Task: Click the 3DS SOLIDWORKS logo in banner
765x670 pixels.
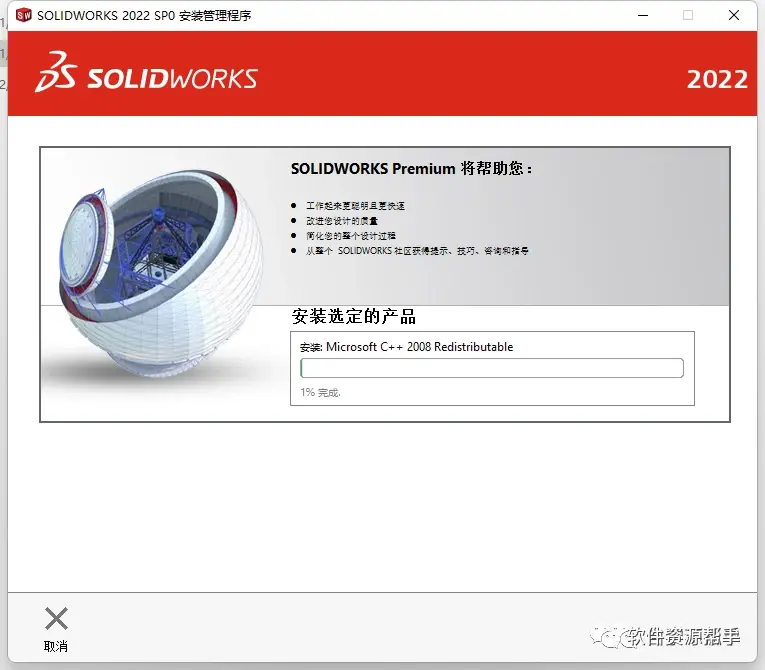Action: [x=146, y=72]
